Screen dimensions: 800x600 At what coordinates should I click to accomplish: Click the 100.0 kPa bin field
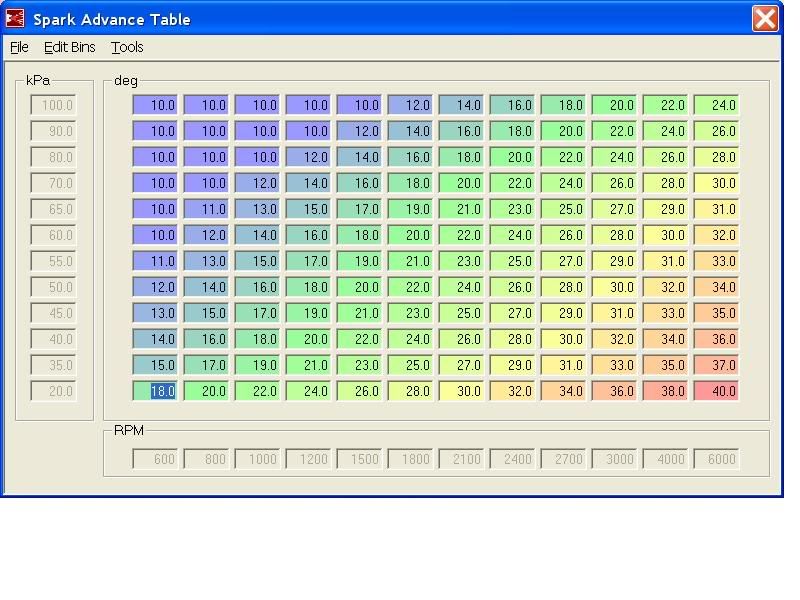pyautogui.click(x=54, y=105)
